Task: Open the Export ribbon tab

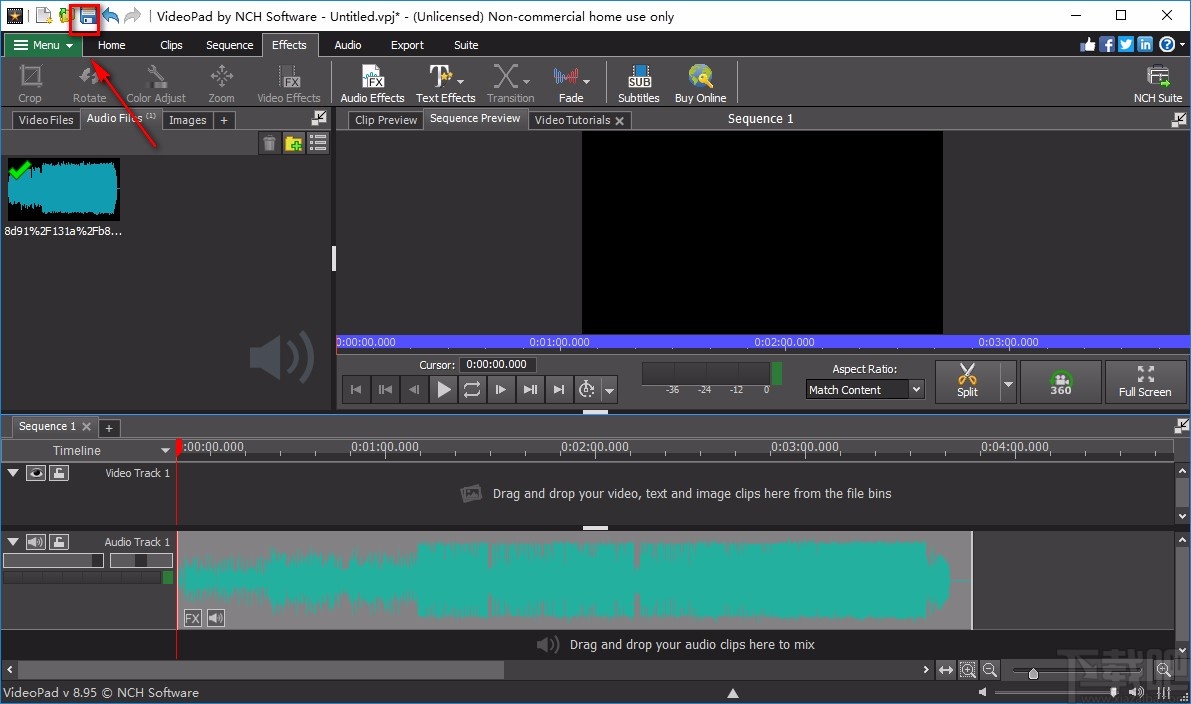Action: tap(407, 44)
